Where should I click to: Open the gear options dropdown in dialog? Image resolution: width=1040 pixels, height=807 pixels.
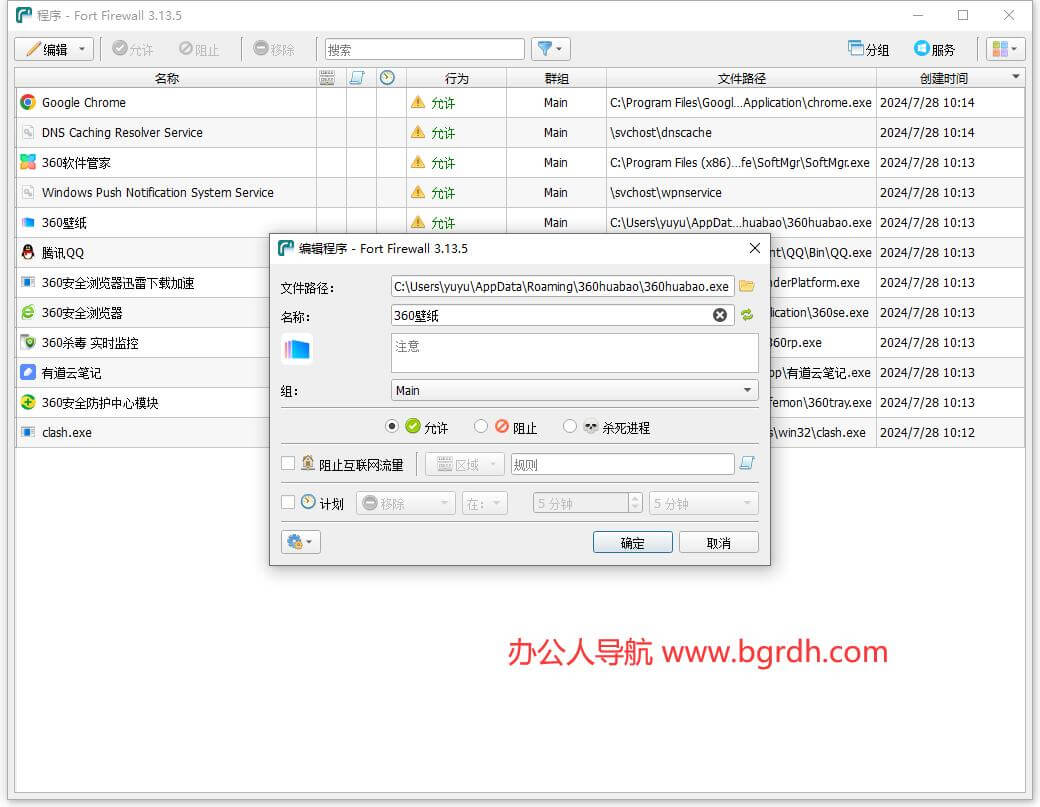[300, 542]
